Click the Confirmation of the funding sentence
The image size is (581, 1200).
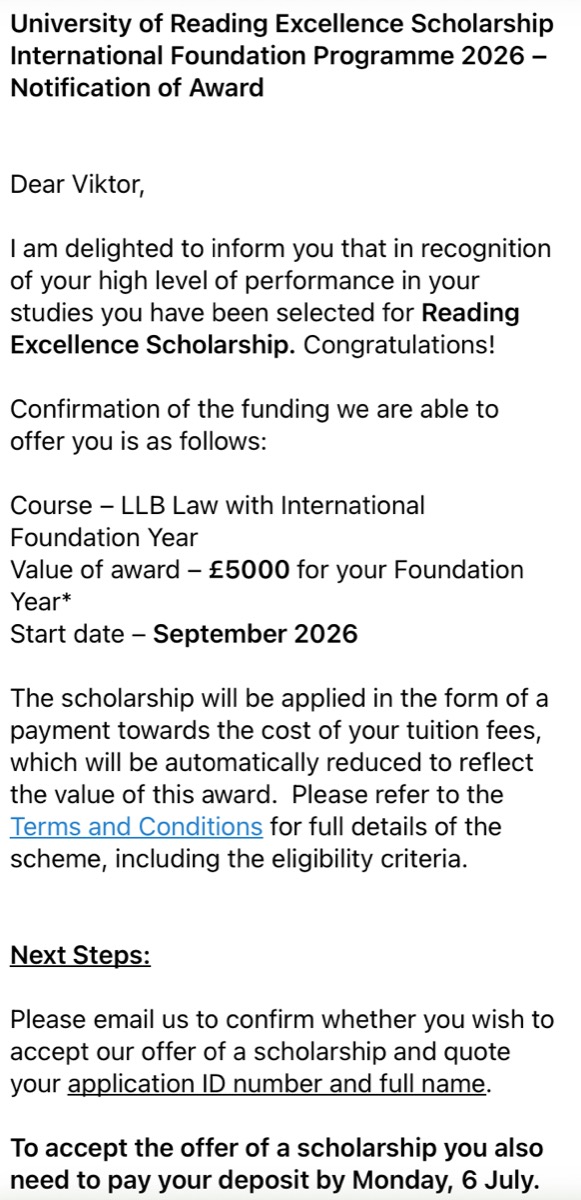point(254,425)
